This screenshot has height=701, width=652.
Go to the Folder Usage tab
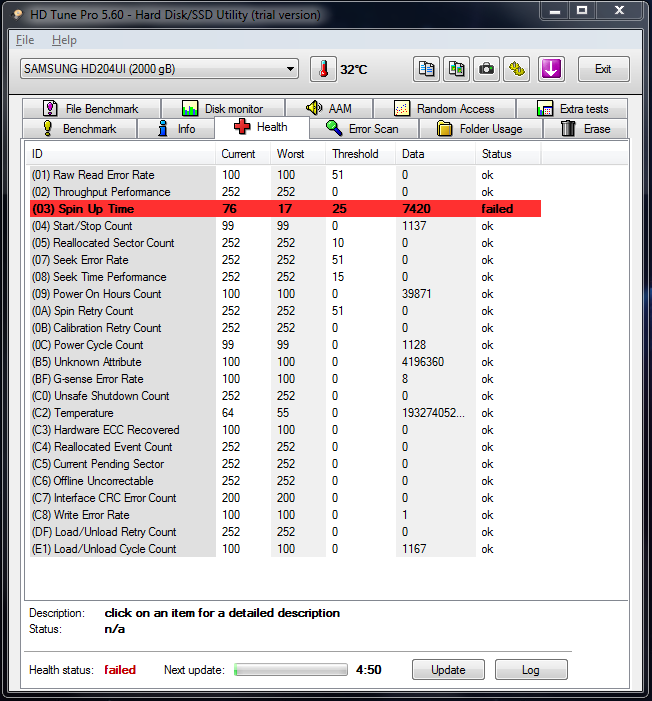[479, 129]
